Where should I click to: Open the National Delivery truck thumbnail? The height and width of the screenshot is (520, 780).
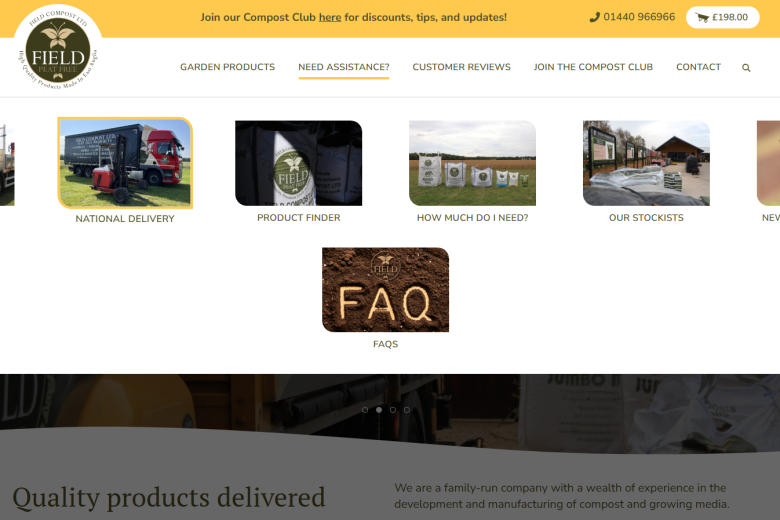(125, 163)
